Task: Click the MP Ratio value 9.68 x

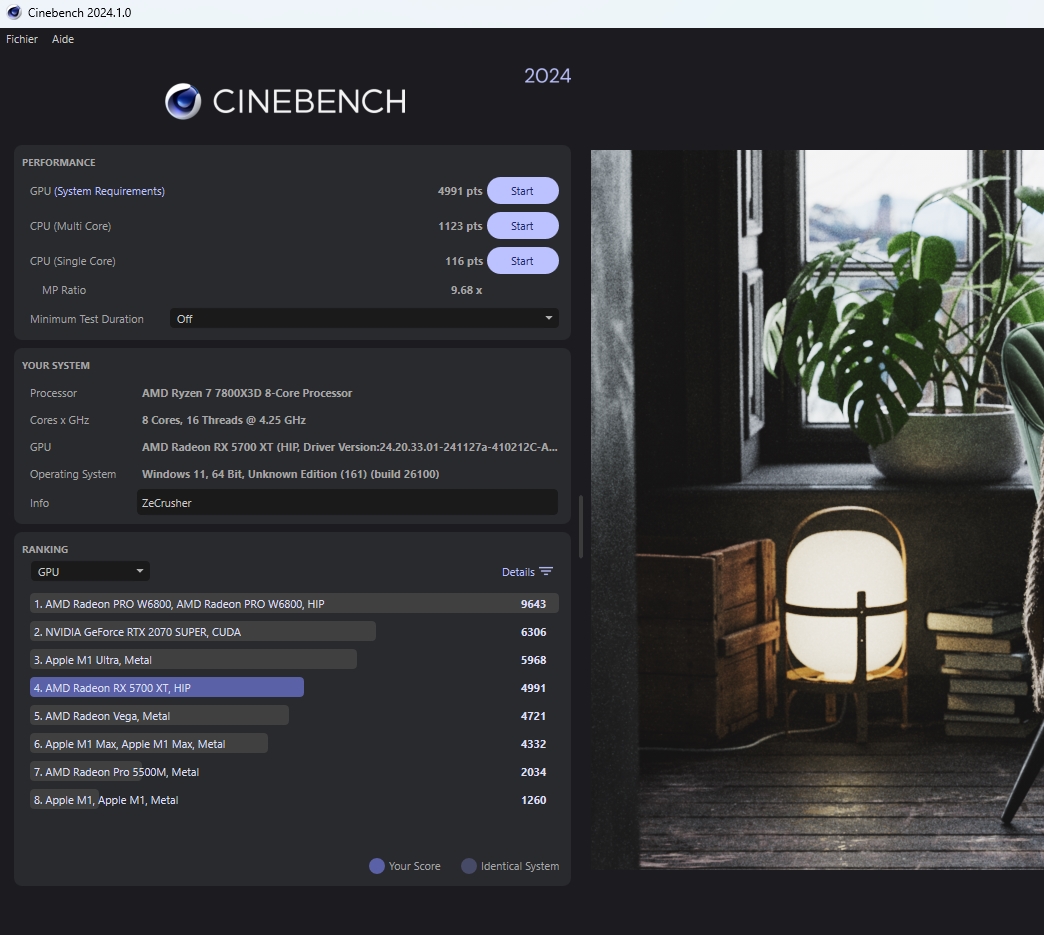Action: point(466,290)
